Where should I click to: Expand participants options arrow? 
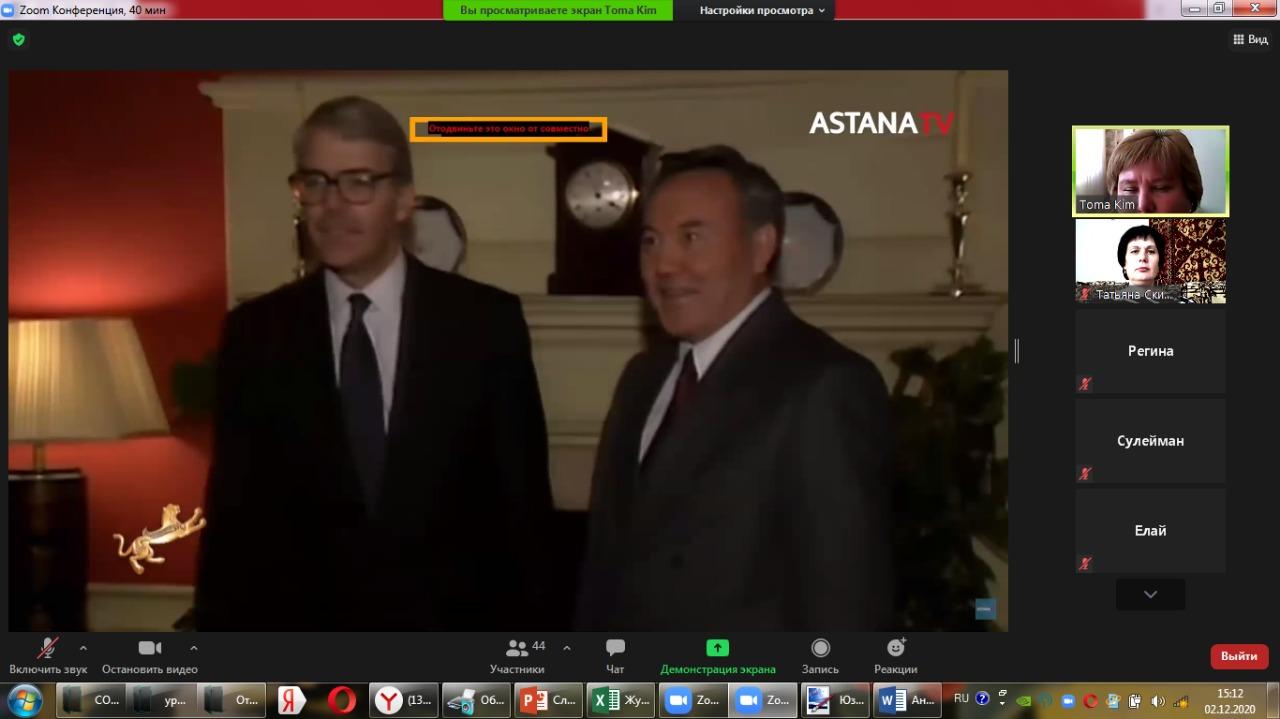click(x=567, y=647)
